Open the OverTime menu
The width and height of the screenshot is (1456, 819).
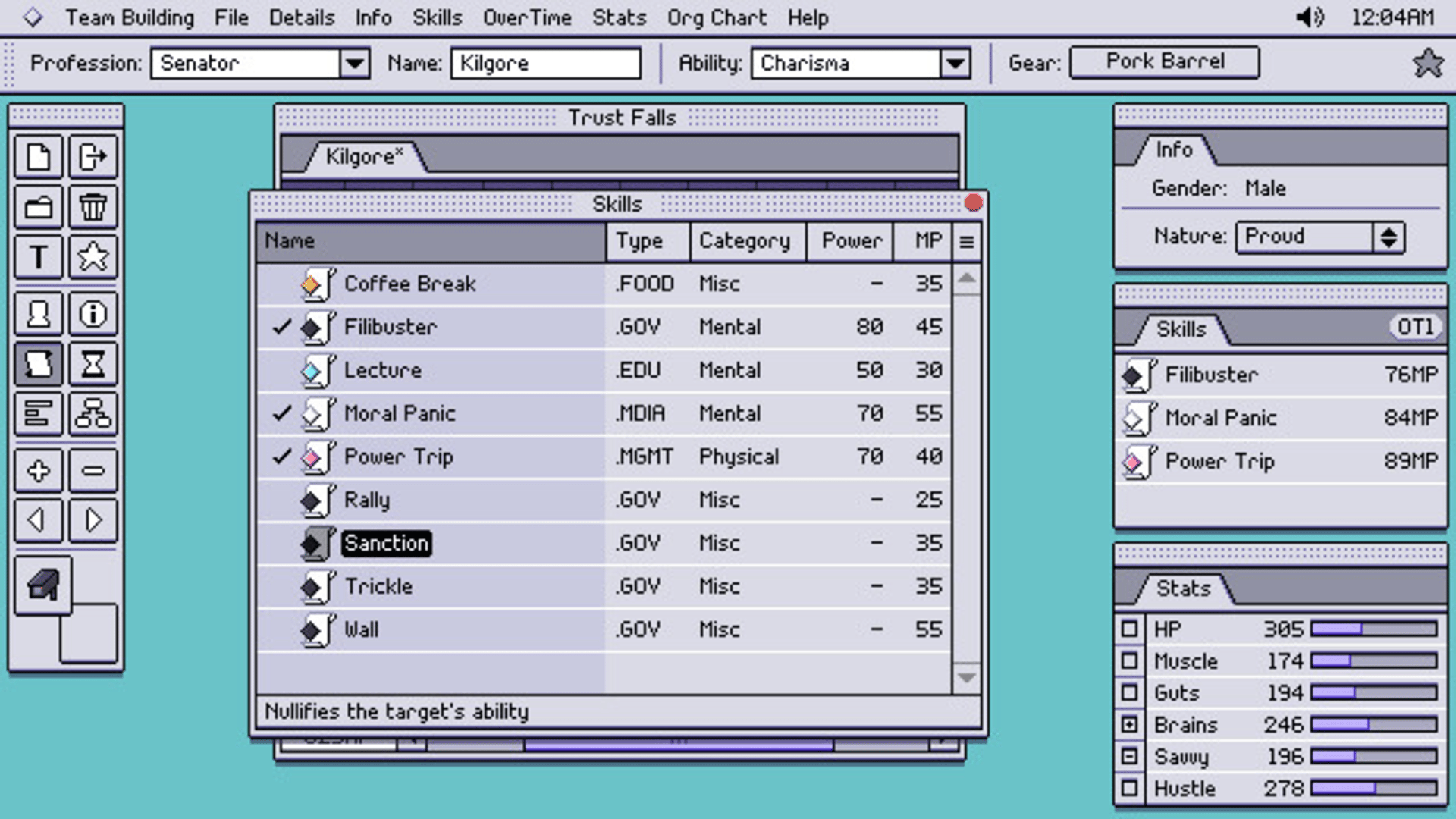point(527,17)
